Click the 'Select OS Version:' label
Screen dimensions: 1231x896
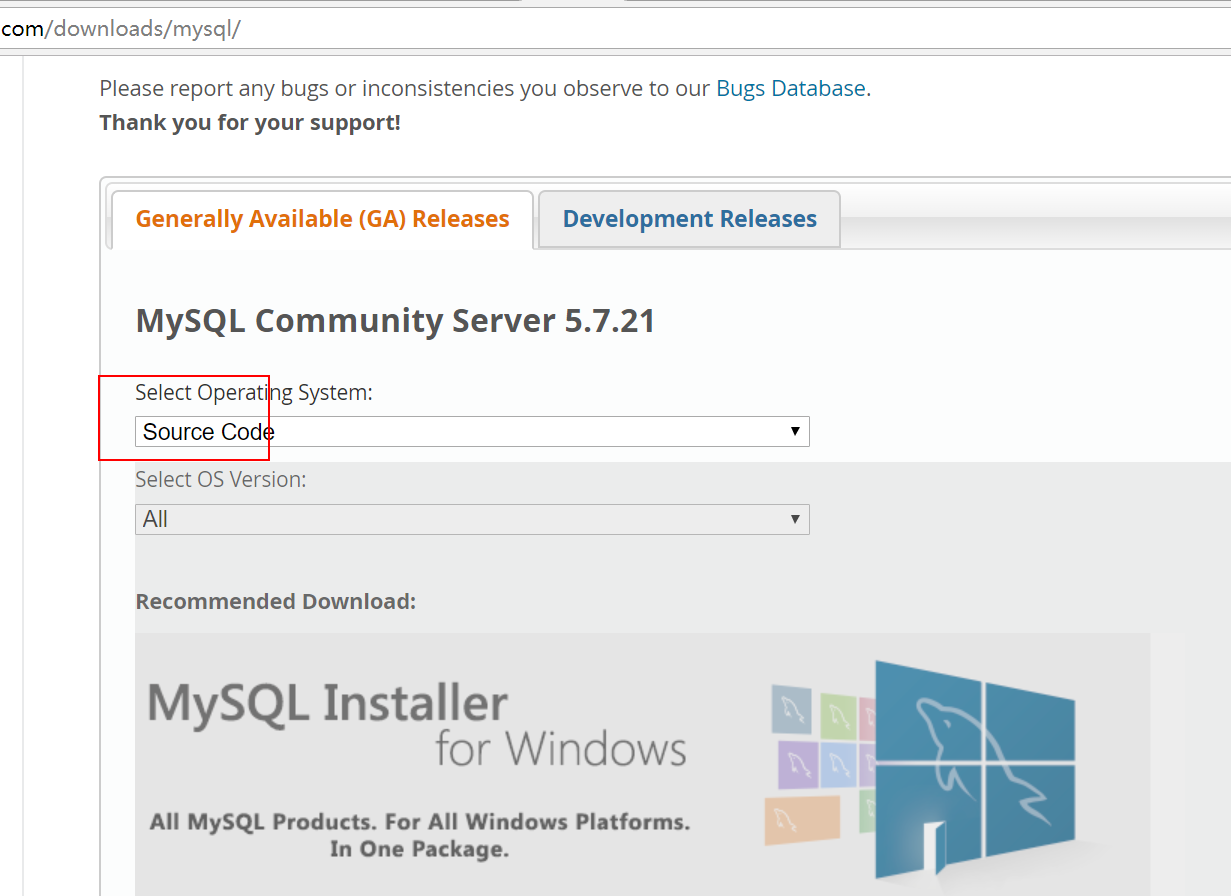(221, 479)
